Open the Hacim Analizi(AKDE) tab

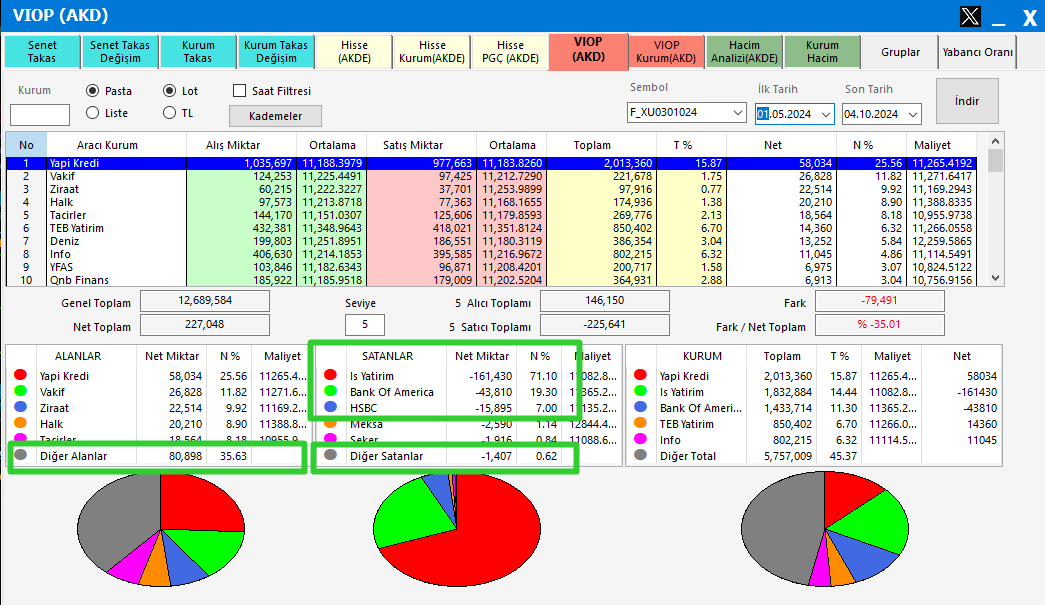[744, 52]
